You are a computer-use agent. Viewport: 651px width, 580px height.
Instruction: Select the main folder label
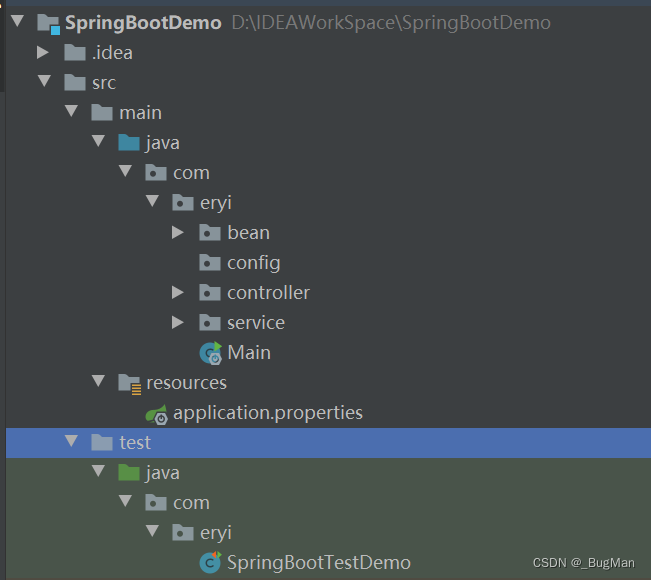[140, 113]
